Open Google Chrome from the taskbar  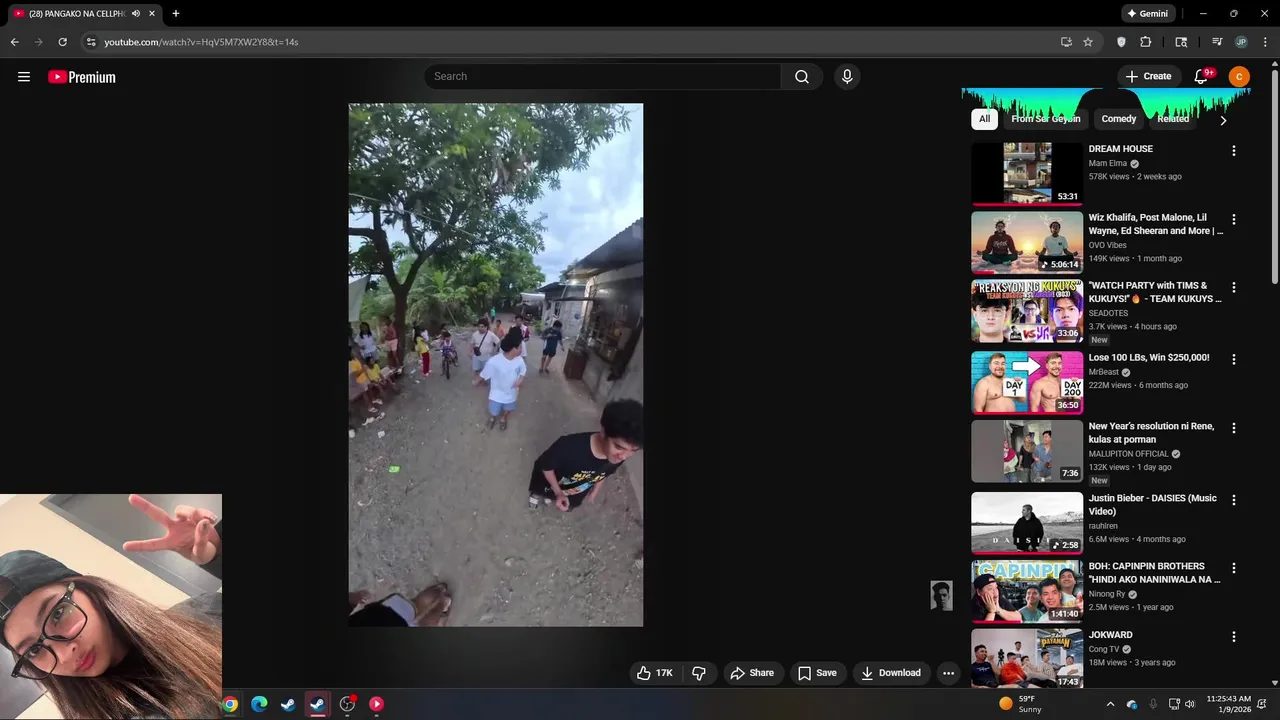[x=230, y=704]
